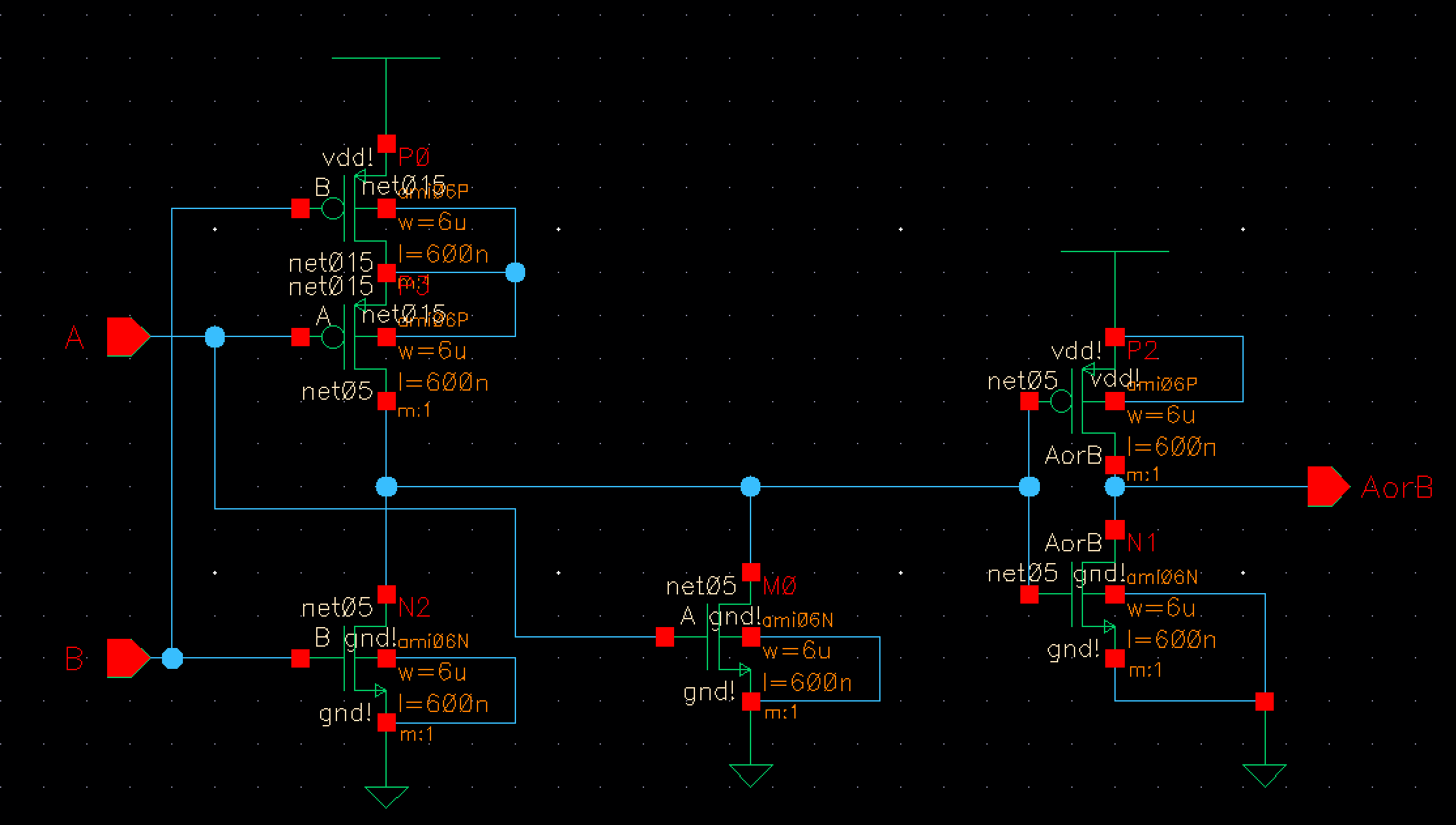Click the junction dot directly above transistor M0
The height and width of the screenshot is (825, 1456).
pos(751,487)
